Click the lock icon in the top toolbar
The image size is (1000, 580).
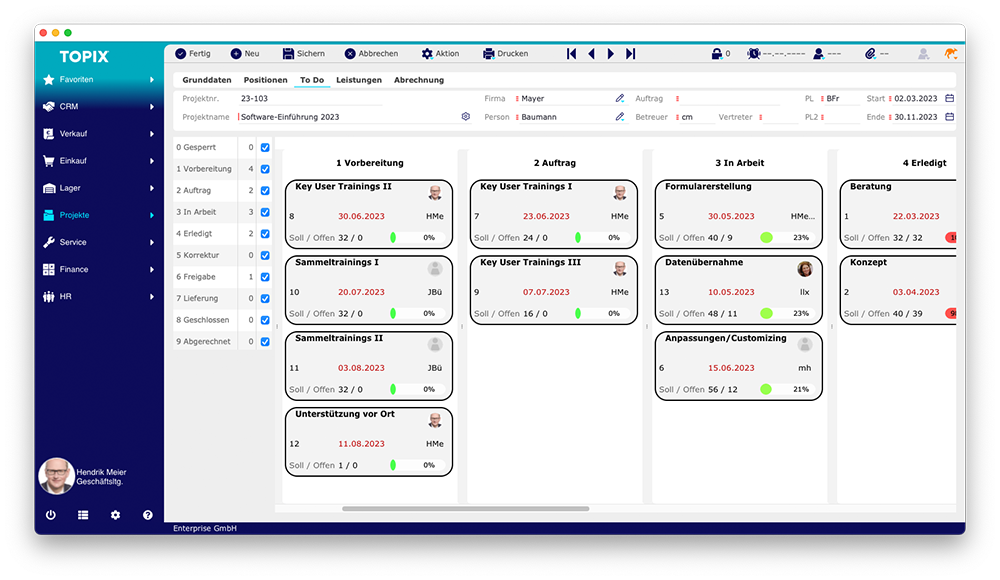pos(716,54)
